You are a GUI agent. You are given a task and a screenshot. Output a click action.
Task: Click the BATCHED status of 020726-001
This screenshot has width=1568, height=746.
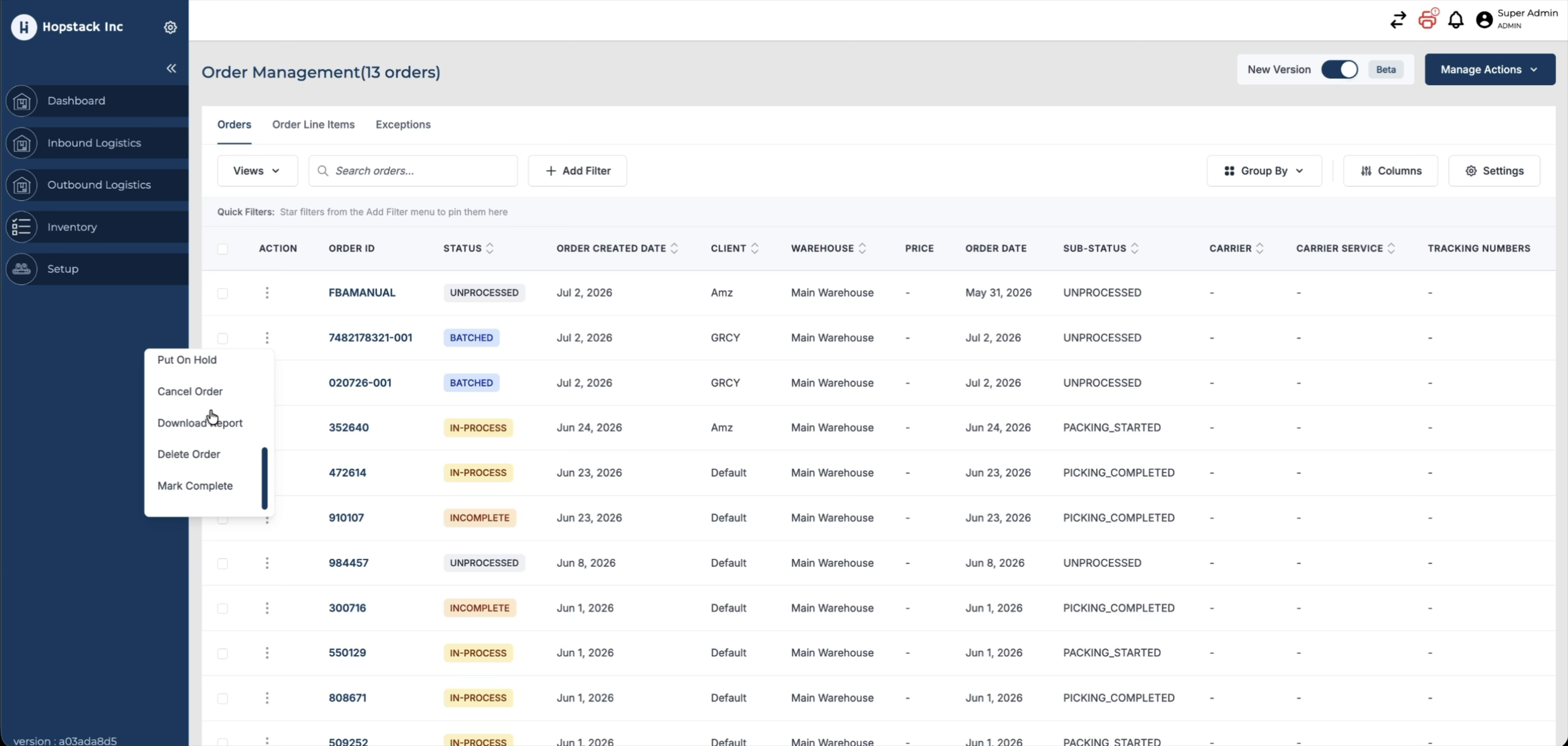click(x=471, y=383)
